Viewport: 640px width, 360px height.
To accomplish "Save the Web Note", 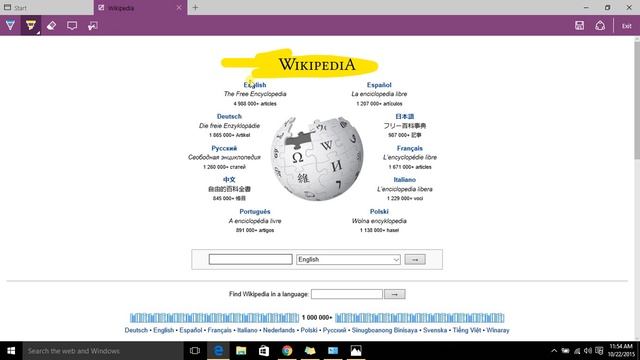I will click(x=579, y=25).
